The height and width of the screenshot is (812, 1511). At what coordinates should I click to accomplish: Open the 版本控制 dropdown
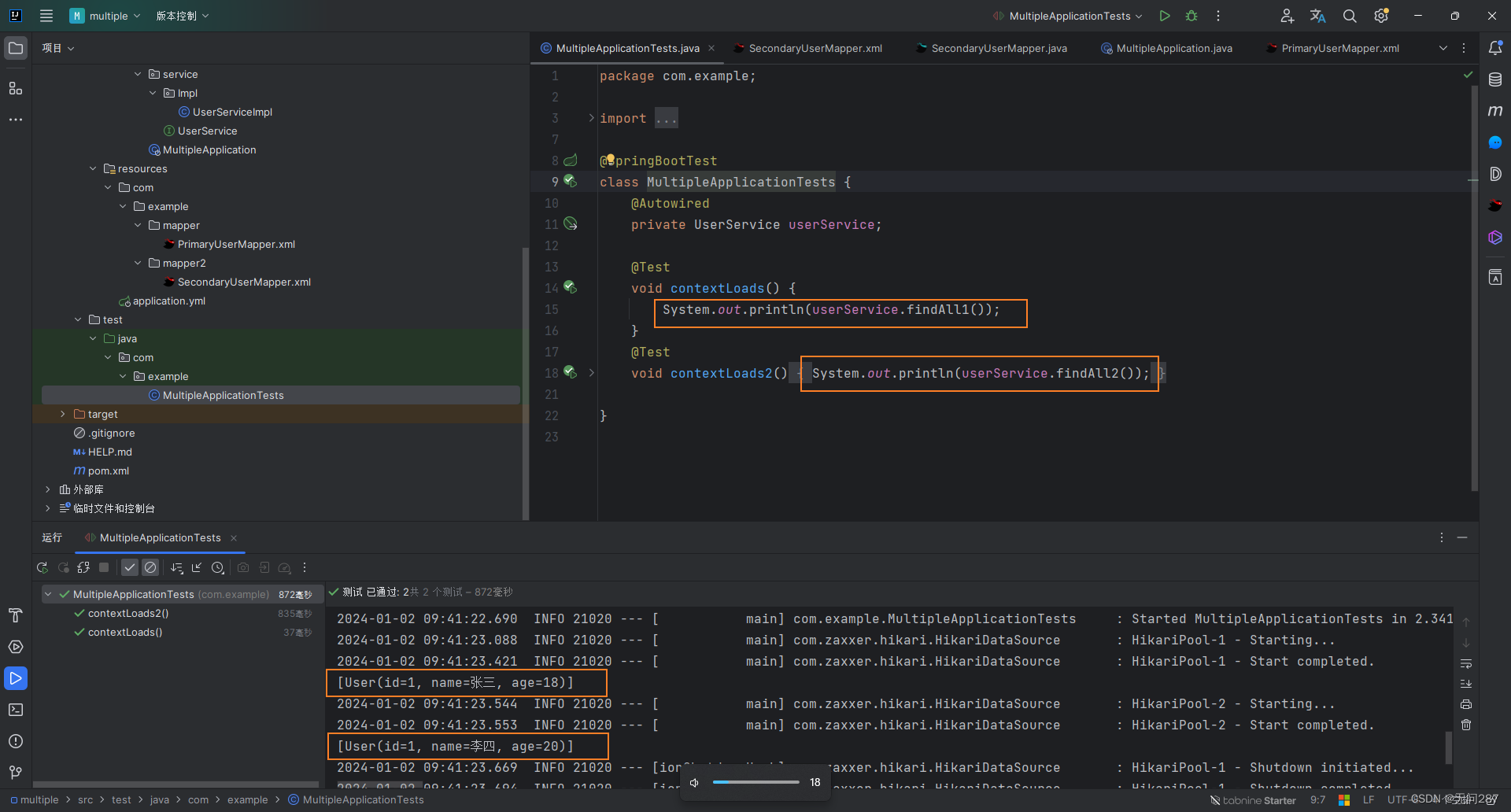click(182, 16)
